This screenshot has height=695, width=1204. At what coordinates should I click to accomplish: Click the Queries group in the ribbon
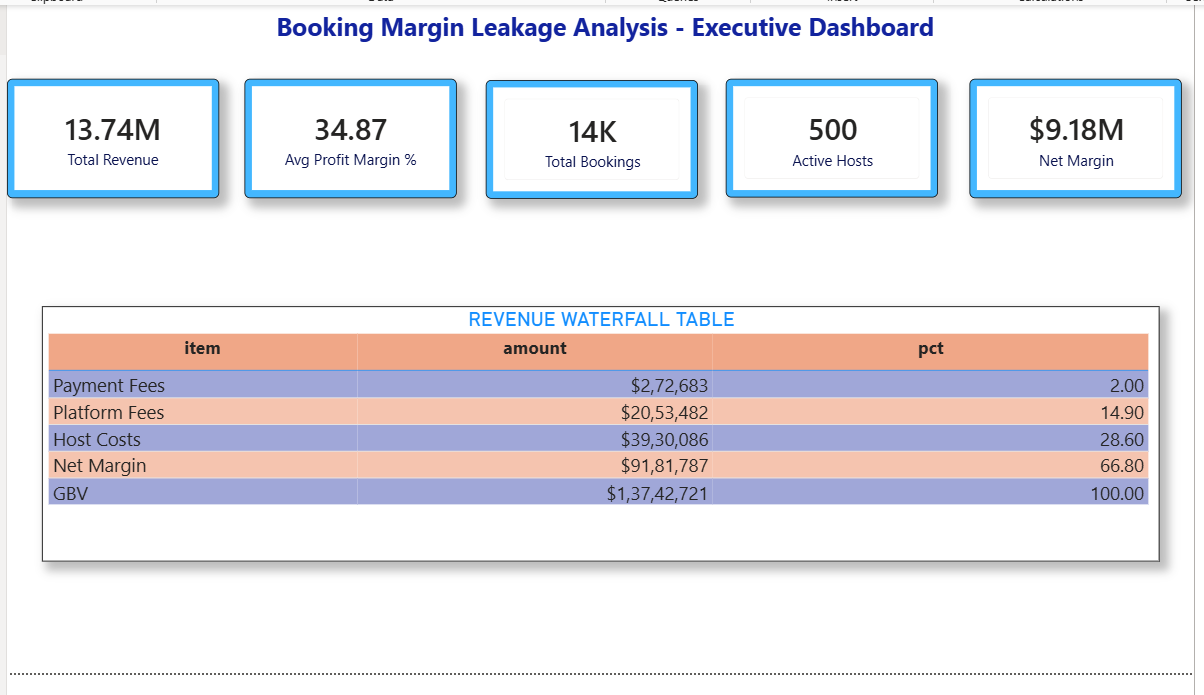click(x=678, y=3)
